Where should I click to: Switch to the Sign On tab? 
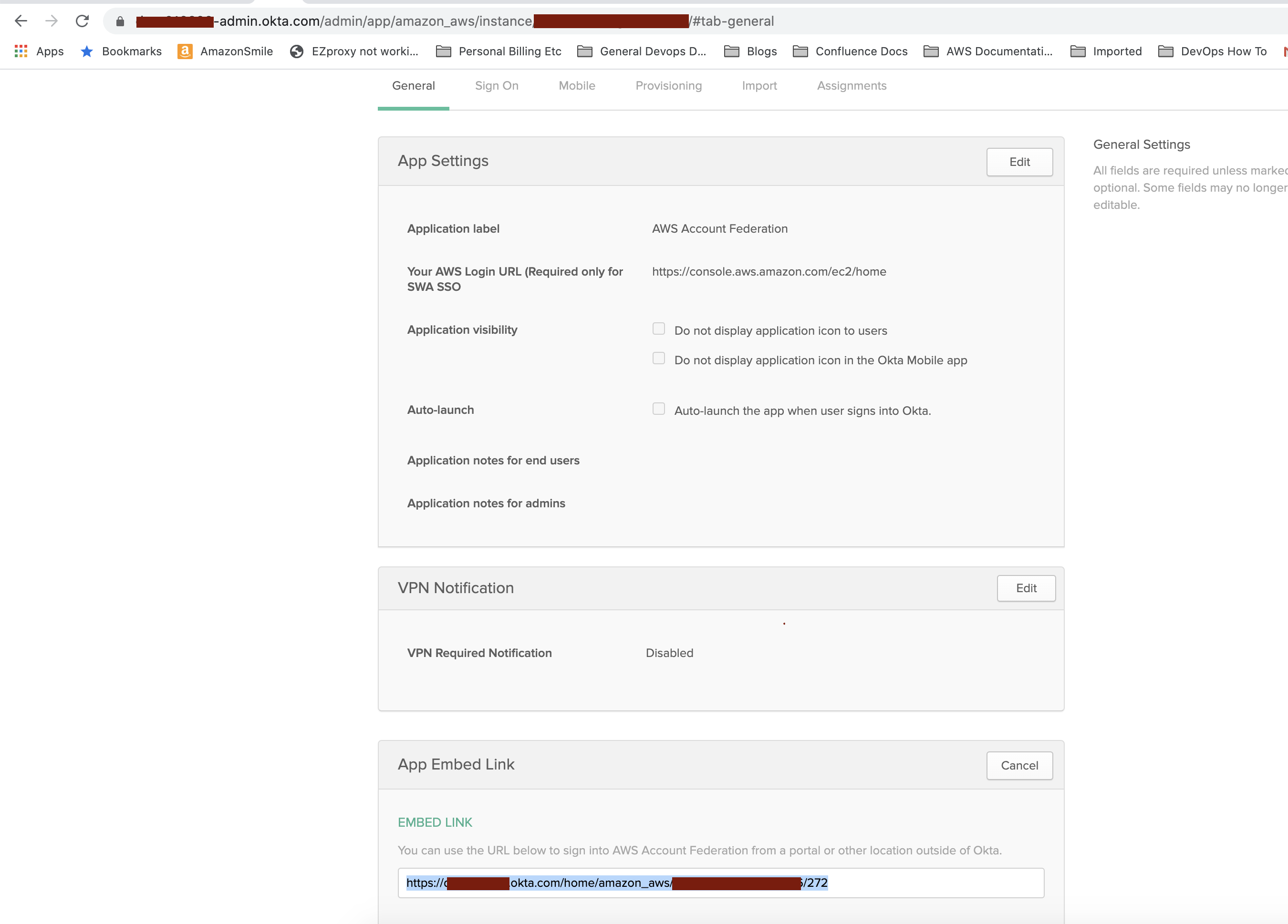pyautogui.click(x=496, y=86)
